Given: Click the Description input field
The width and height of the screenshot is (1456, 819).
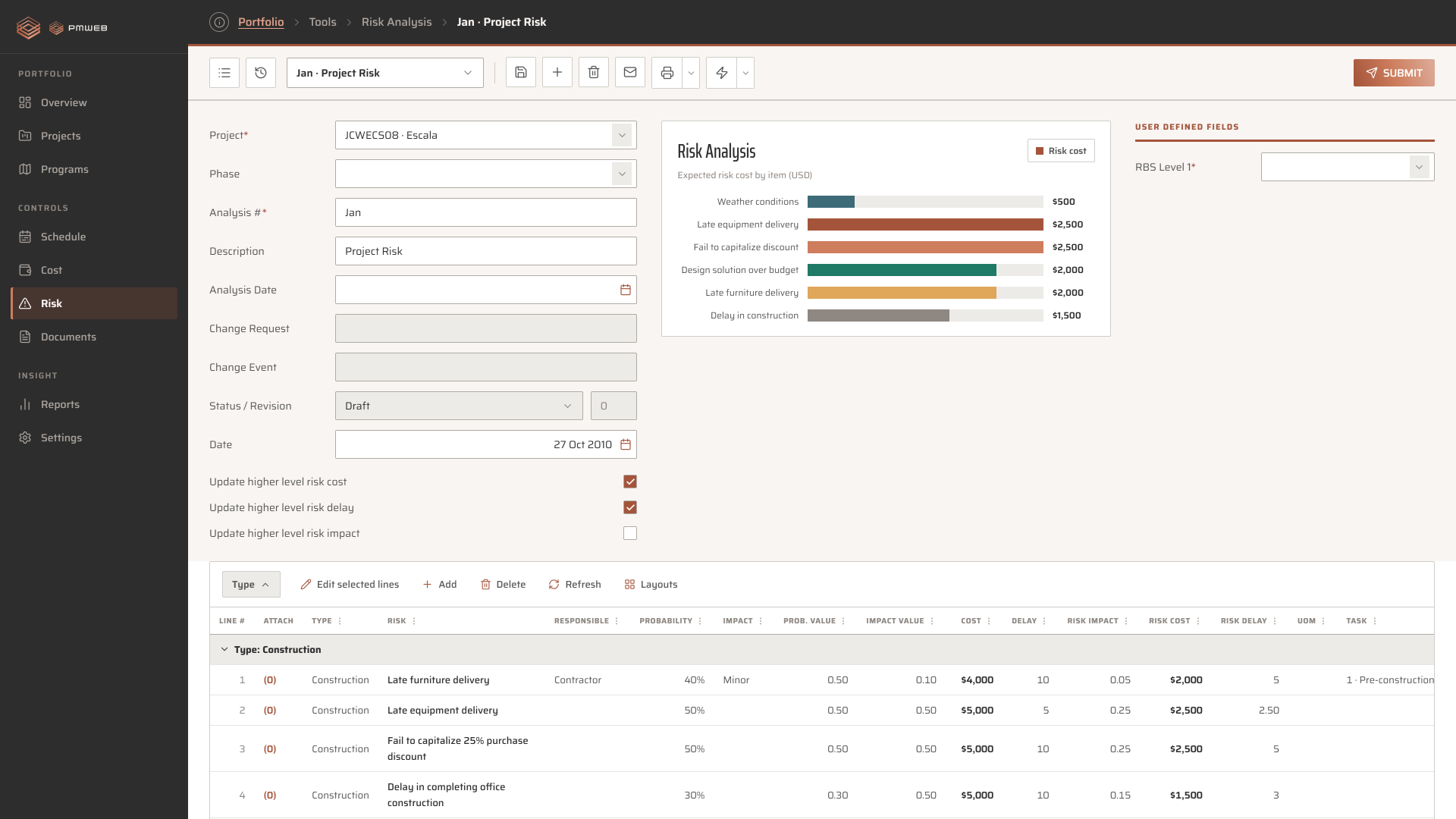Looking at the screenshot, I should click(x=486, y=251).
